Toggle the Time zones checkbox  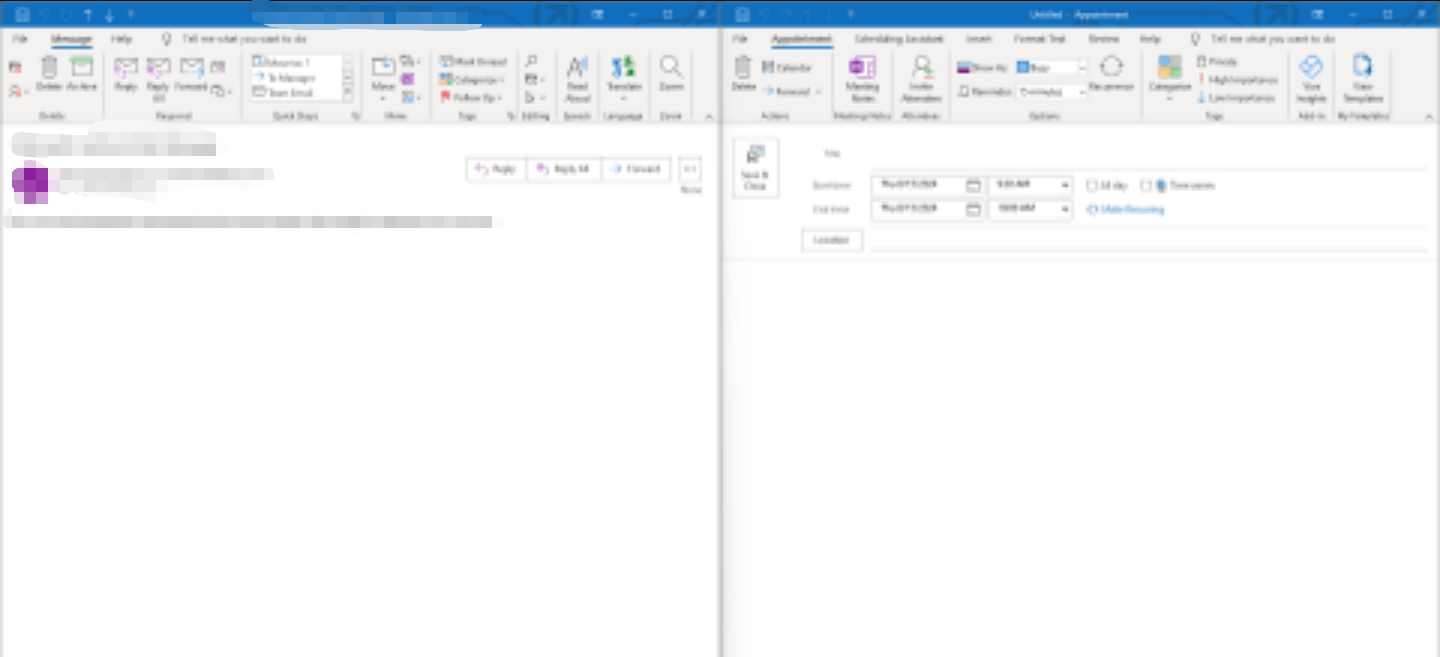[x=1147, y=186]
